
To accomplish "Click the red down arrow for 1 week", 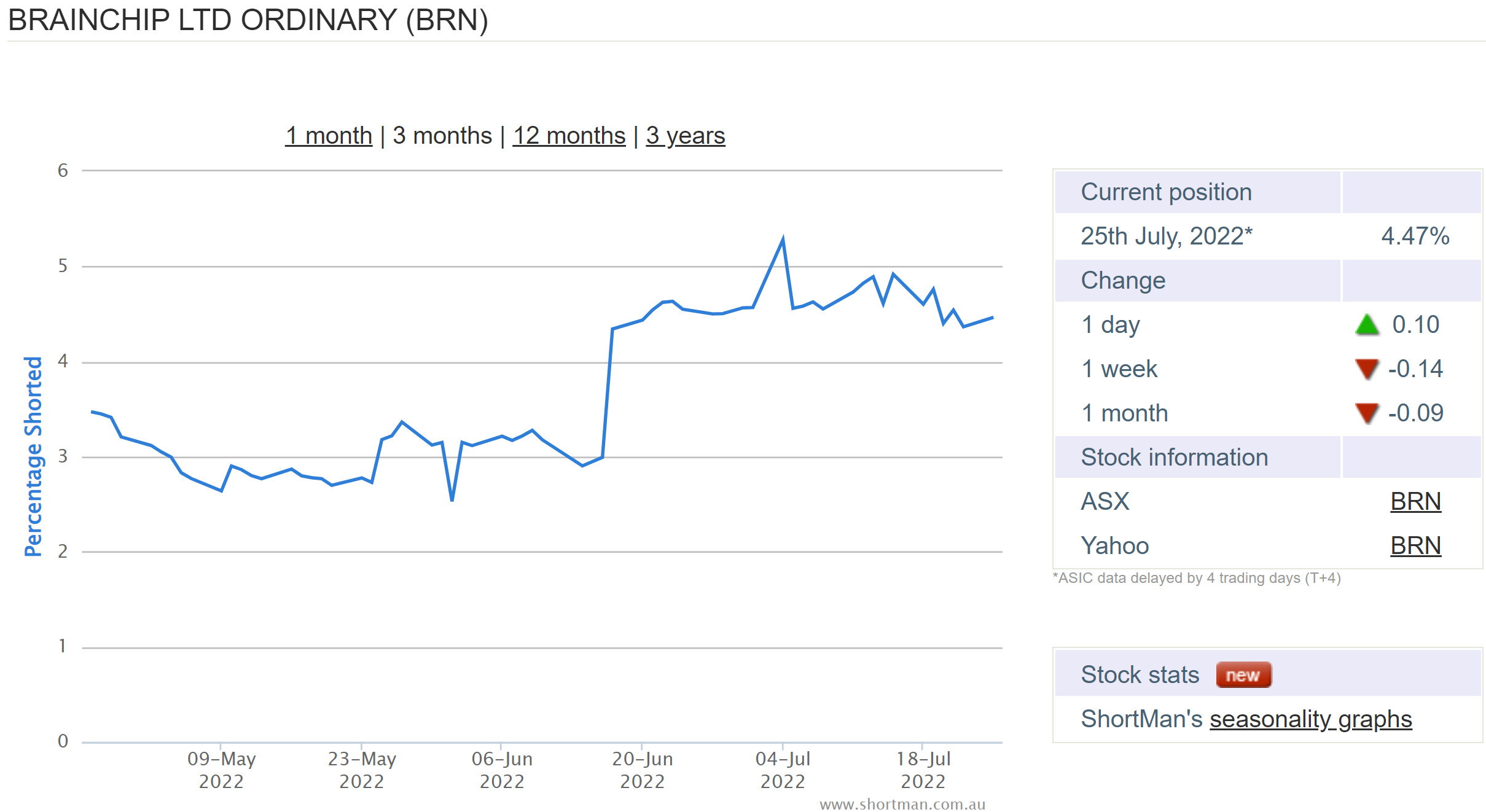I will (x=1367, y=369).
